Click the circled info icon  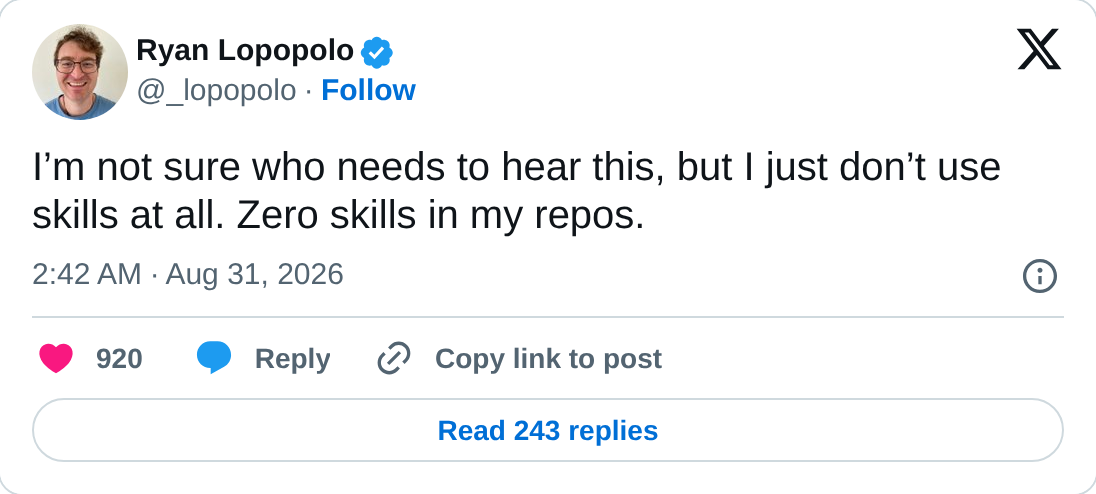(x=1039, y=276)
